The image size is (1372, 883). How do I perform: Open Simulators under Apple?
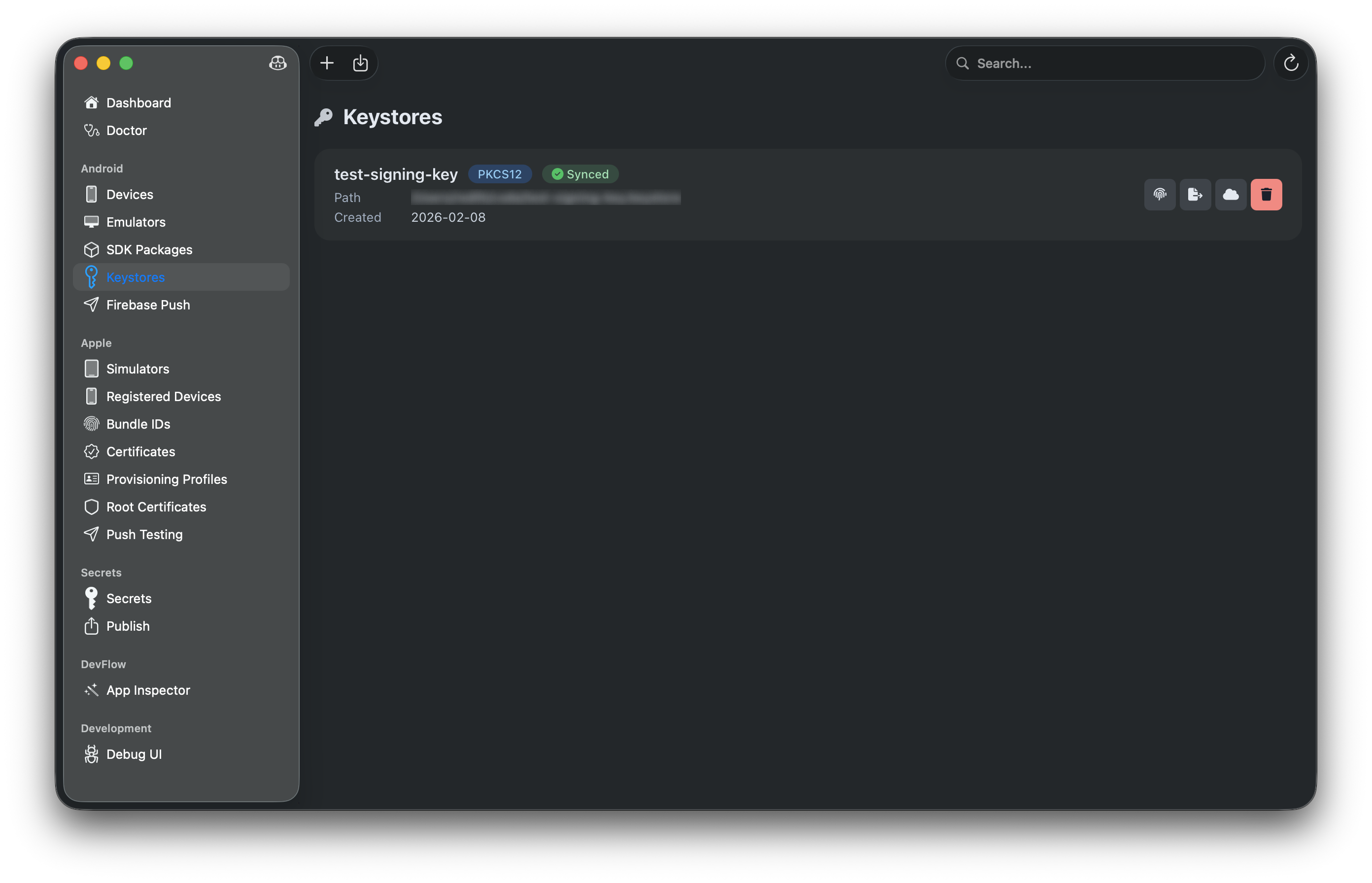pos(137,369)
